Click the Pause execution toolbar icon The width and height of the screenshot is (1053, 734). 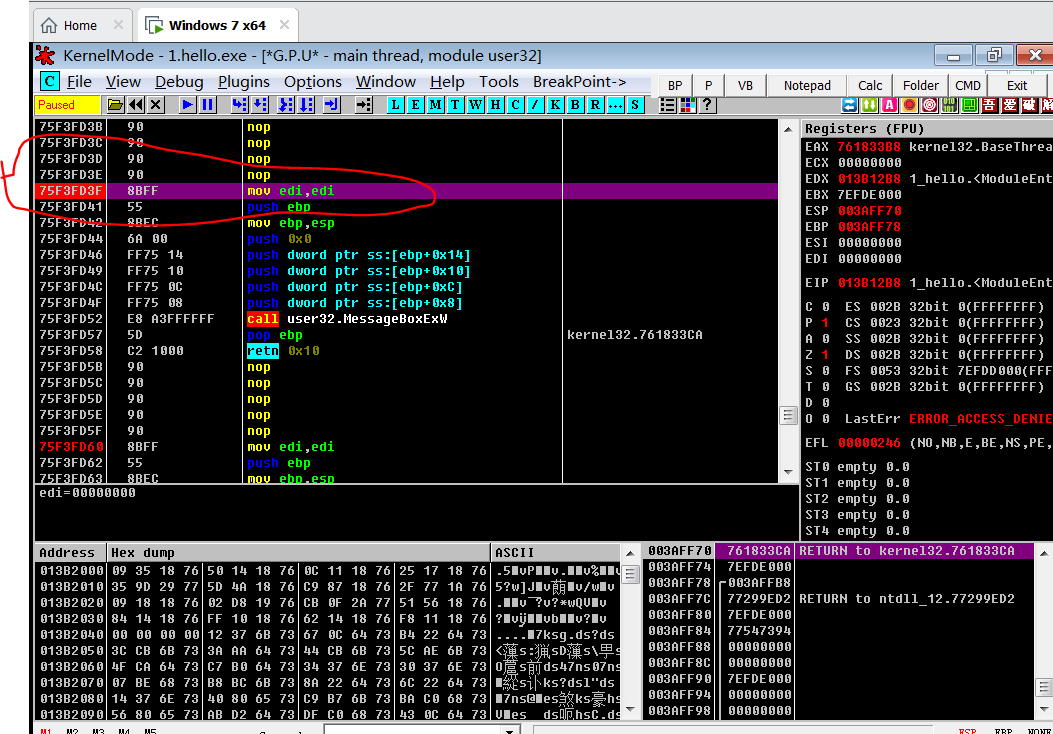pos(208,105)
